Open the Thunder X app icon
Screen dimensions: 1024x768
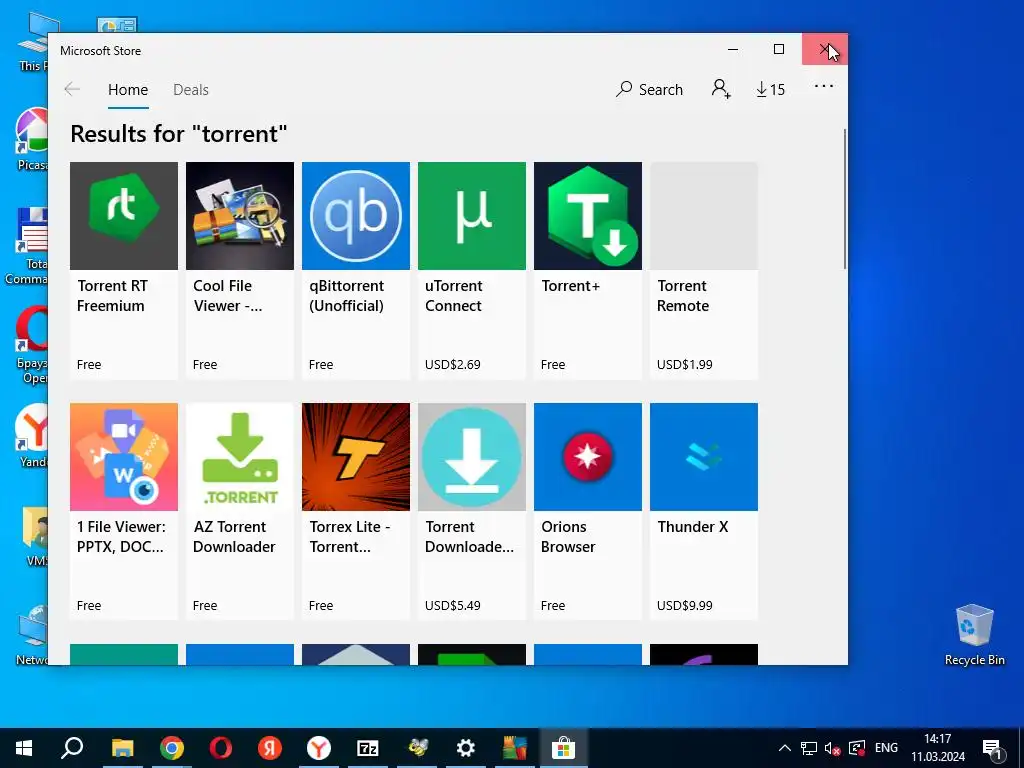pyautogui.click(x=704, y=456)
